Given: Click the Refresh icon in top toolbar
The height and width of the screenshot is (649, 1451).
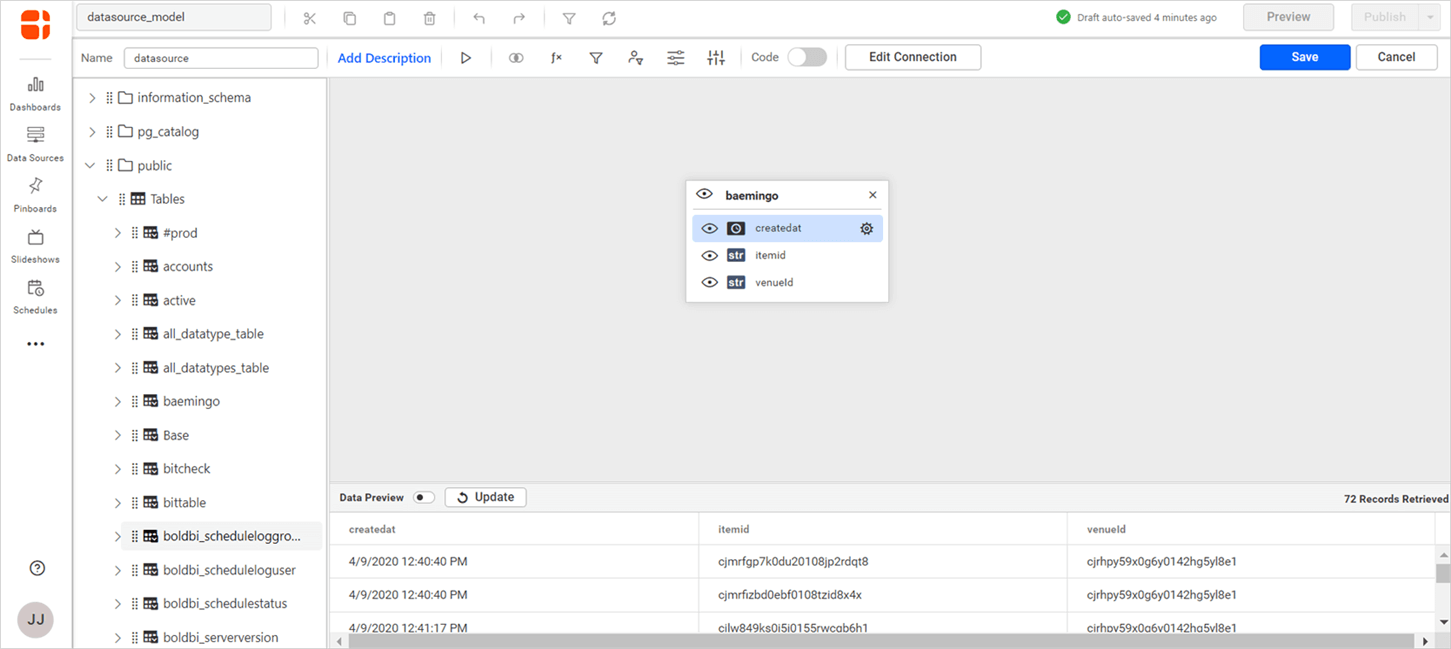Looking at the screenshot, I should [609, 18].
